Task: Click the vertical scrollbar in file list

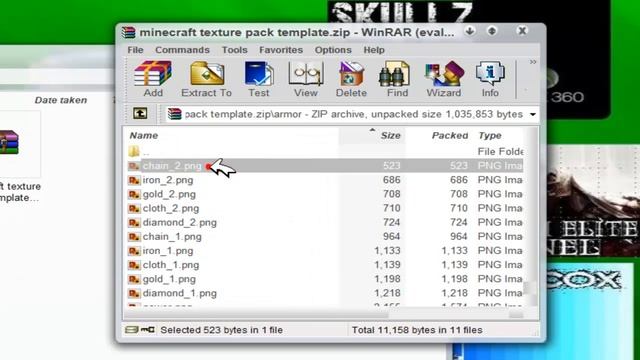Action: click(530, 216)
